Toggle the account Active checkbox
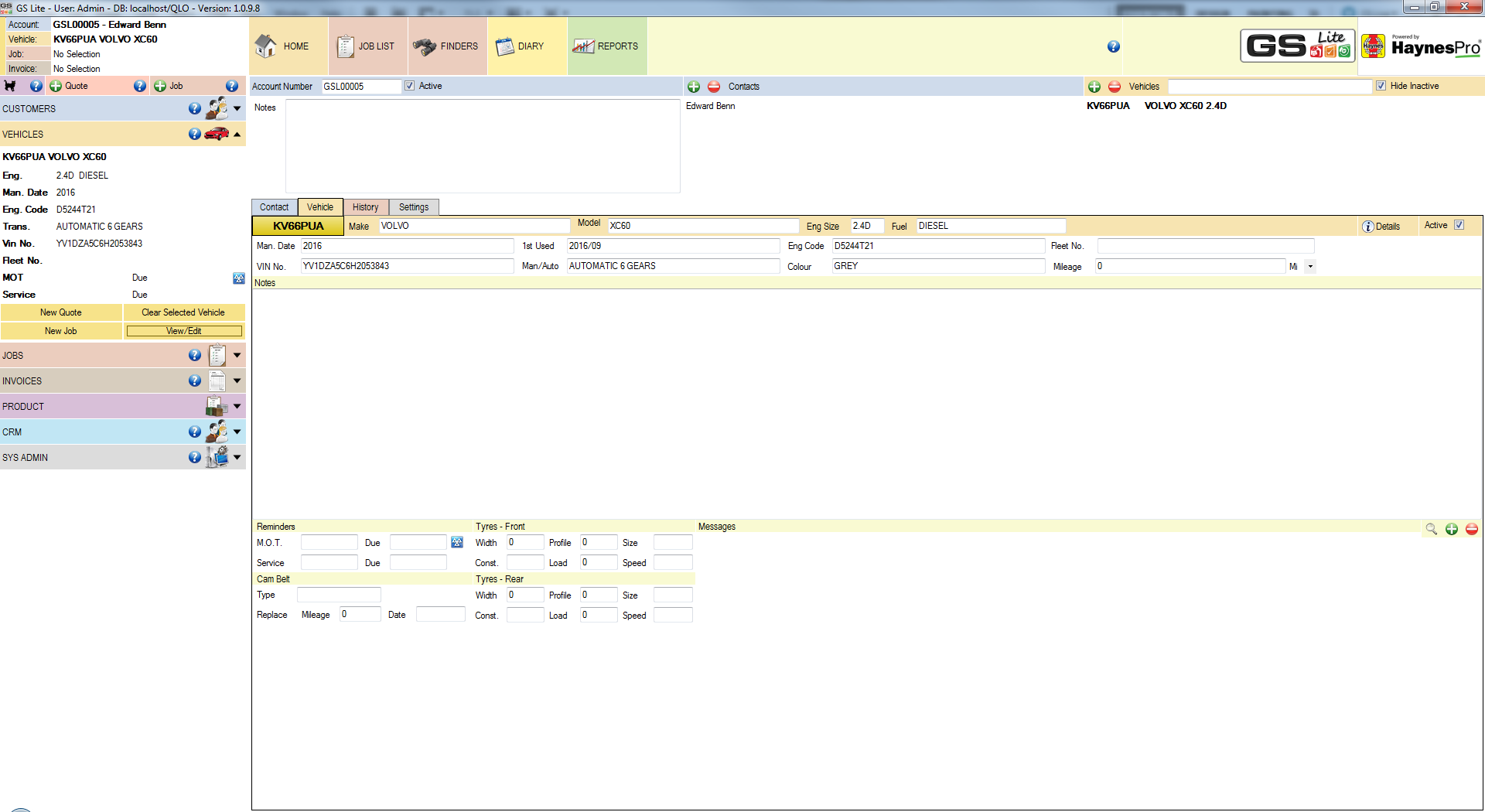 pyautogui.click(x=410, y=86)
